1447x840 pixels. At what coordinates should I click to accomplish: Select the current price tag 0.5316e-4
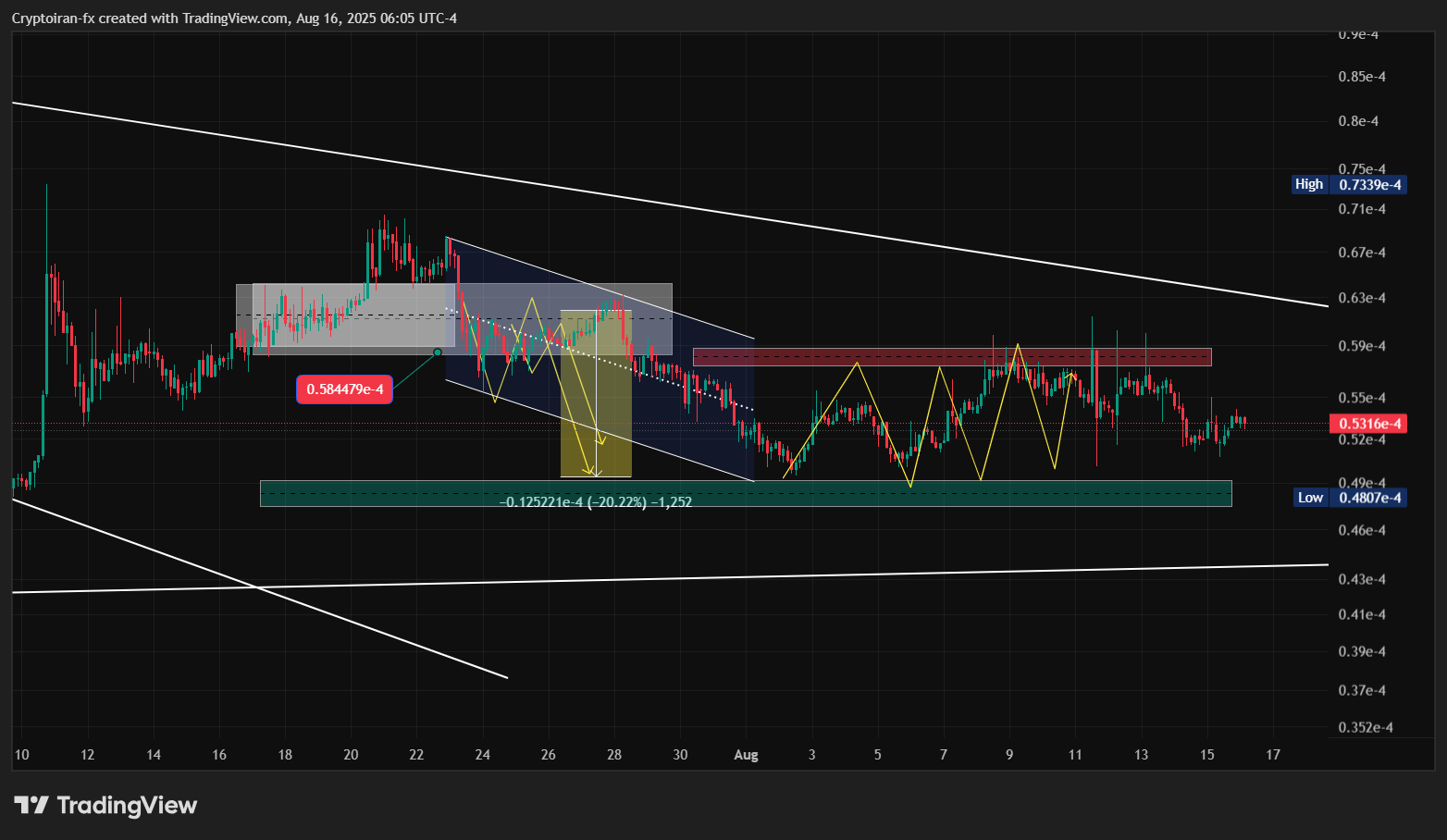1368,424
